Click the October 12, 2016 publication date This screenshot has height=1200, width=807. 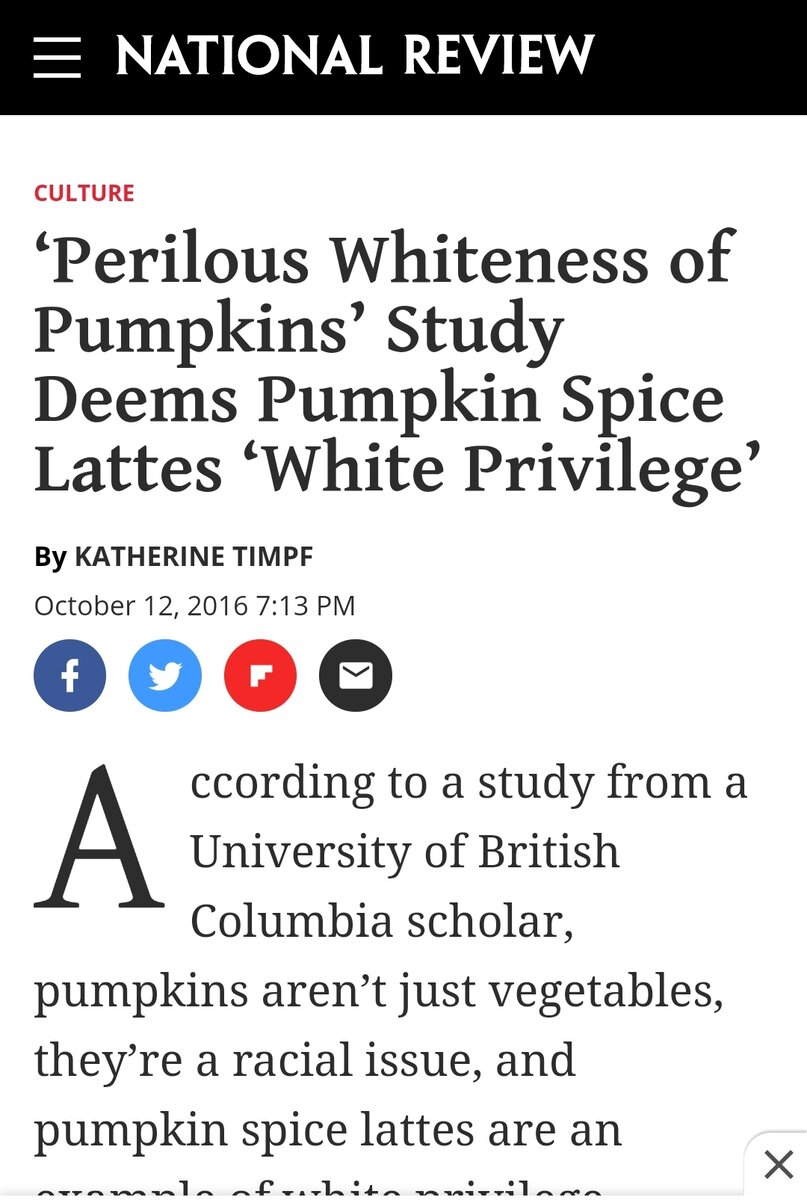coord(194,606)
